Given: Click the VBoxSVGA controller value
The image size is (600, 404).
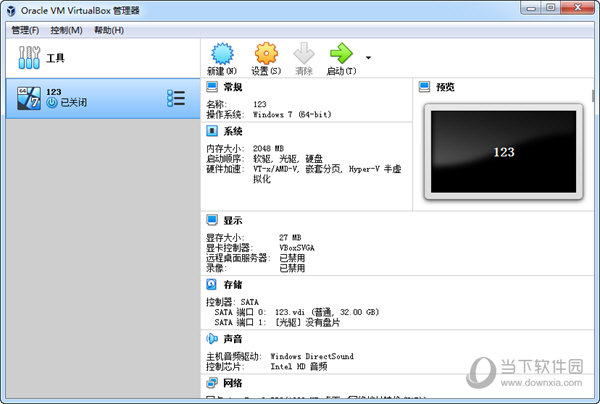Looking at the screenshot, I should pos(297,248).
